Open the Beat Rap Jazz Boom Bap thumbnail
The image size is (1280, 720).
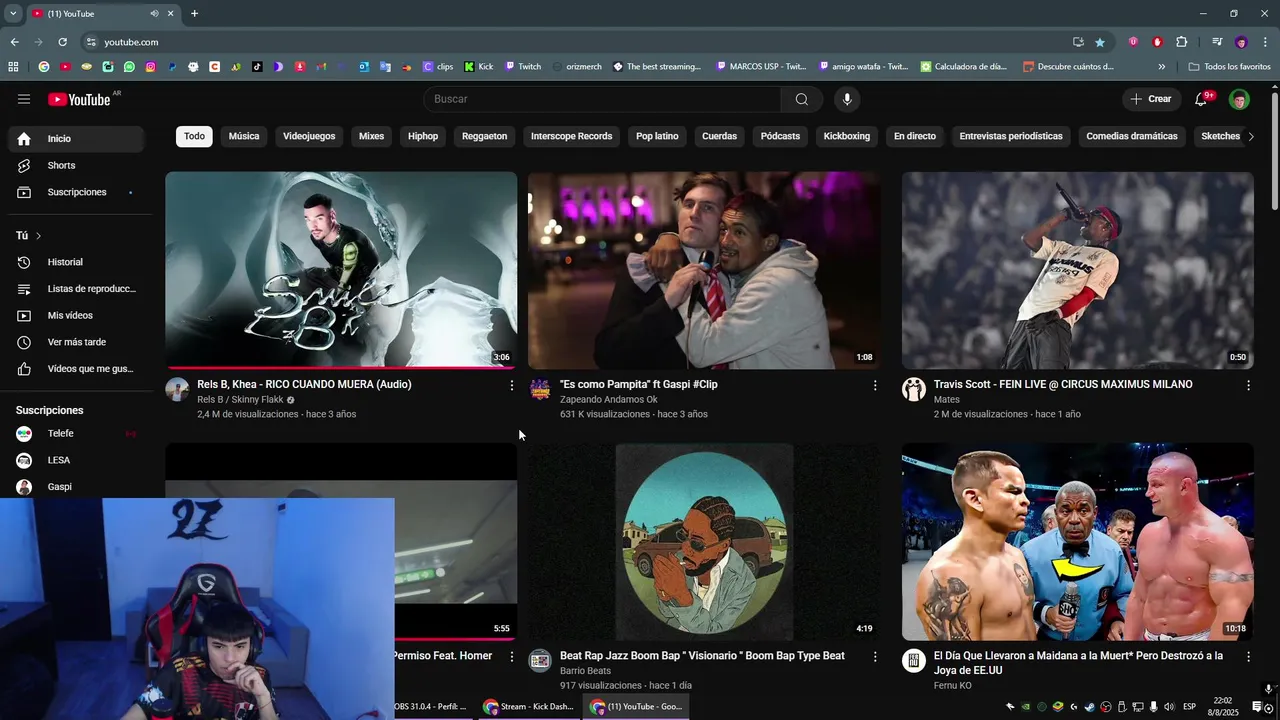[704, 541]
